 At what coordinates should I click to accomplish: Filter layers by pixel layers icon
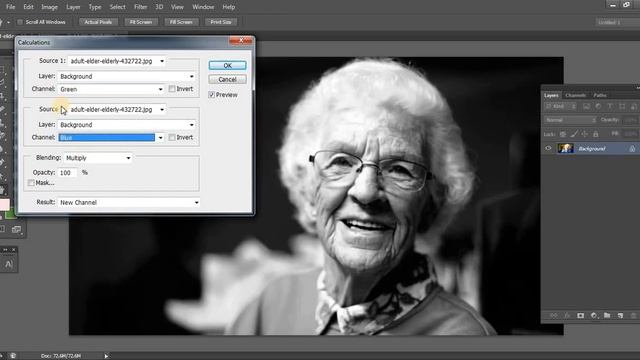[586, 107]
